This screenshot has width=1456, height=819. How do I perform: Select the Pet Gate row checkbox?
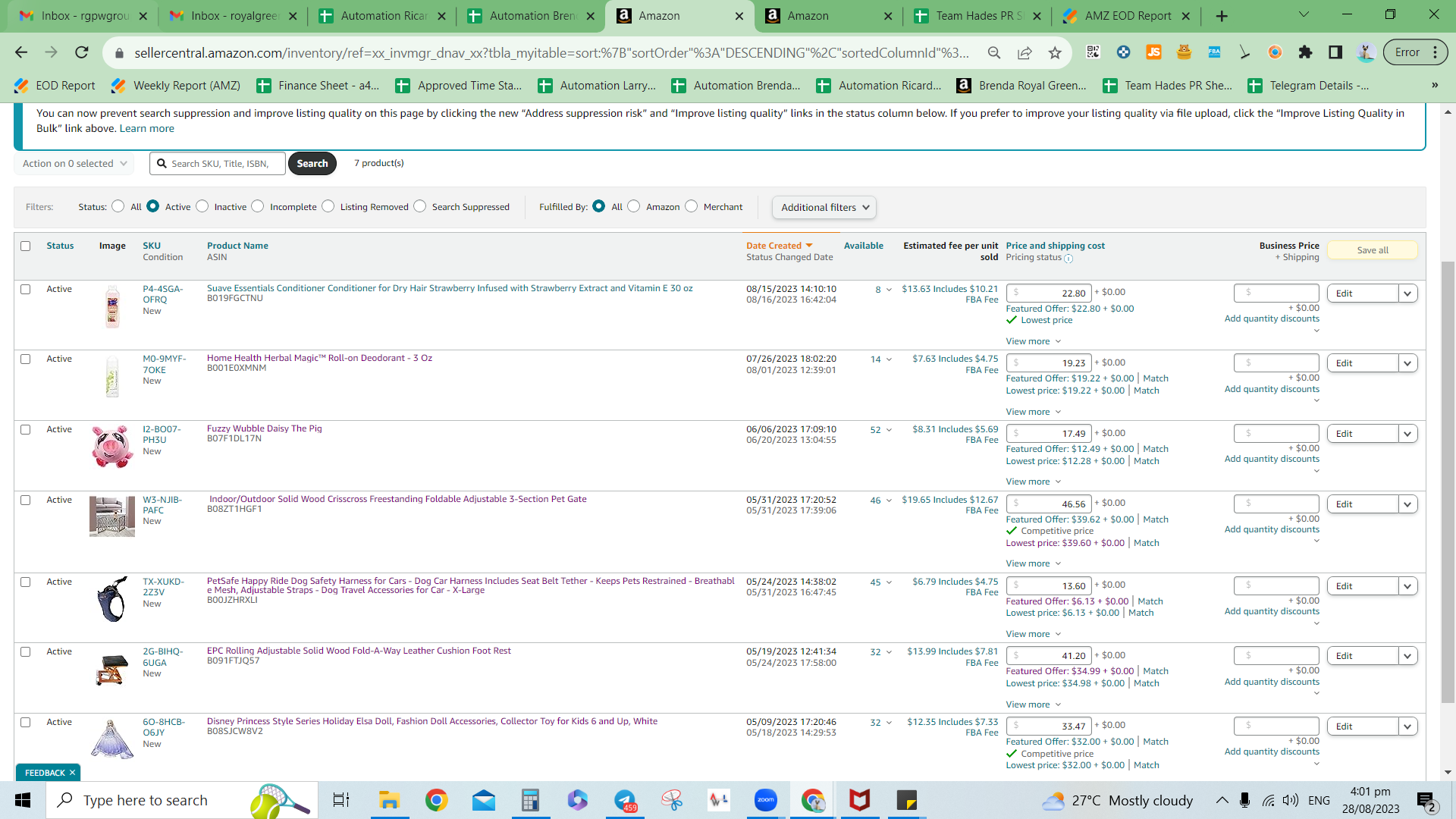coord(26,500)
